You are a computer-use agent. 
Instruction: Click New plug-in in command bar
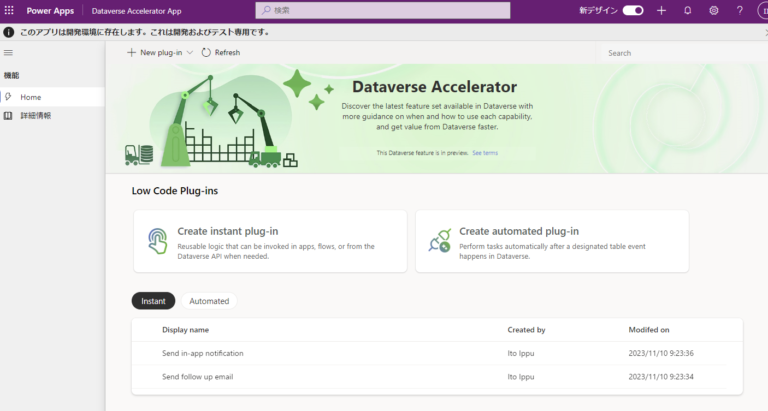tap(155, 53)
